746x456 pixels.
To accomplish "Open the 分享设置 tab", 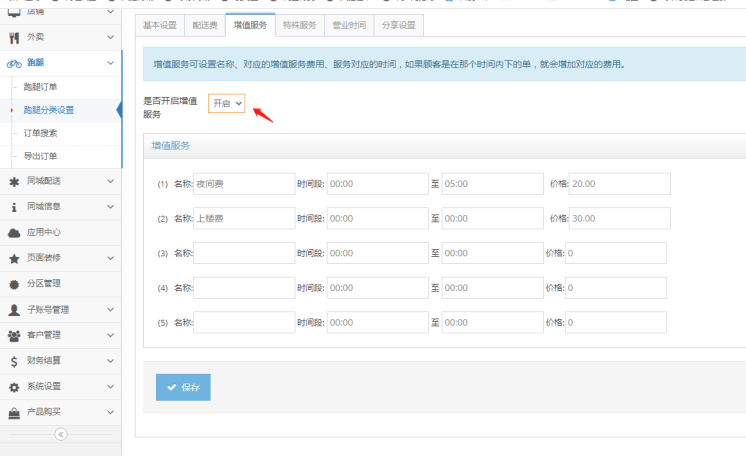I will click(399, 24).
